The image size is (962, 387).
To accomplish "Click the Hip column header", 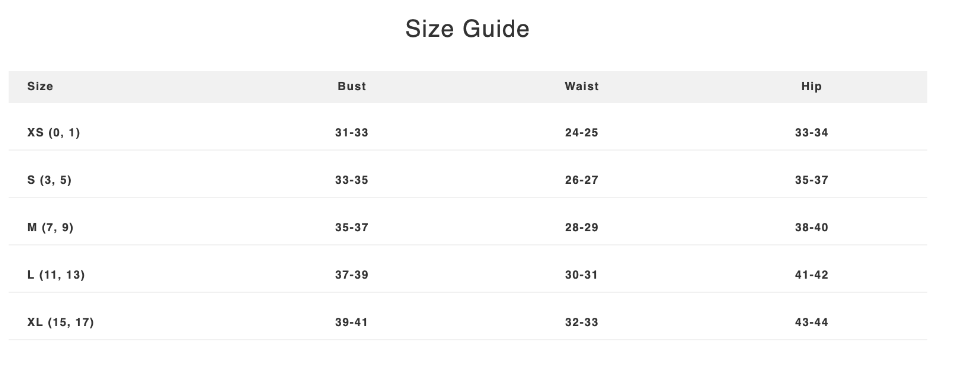I will 811,86.
